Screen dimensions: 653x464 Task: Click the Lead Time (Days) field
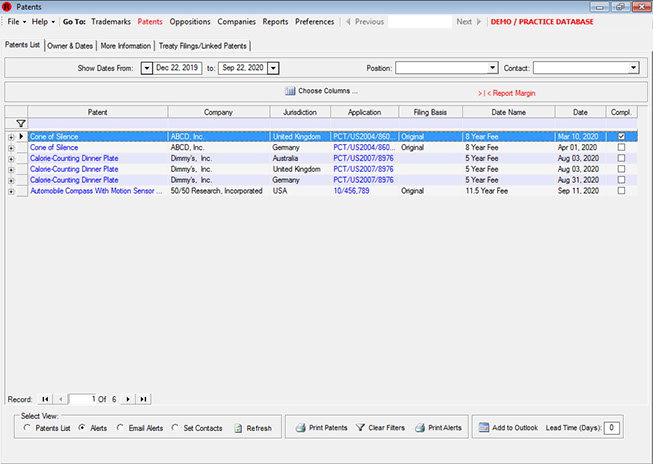613,428
